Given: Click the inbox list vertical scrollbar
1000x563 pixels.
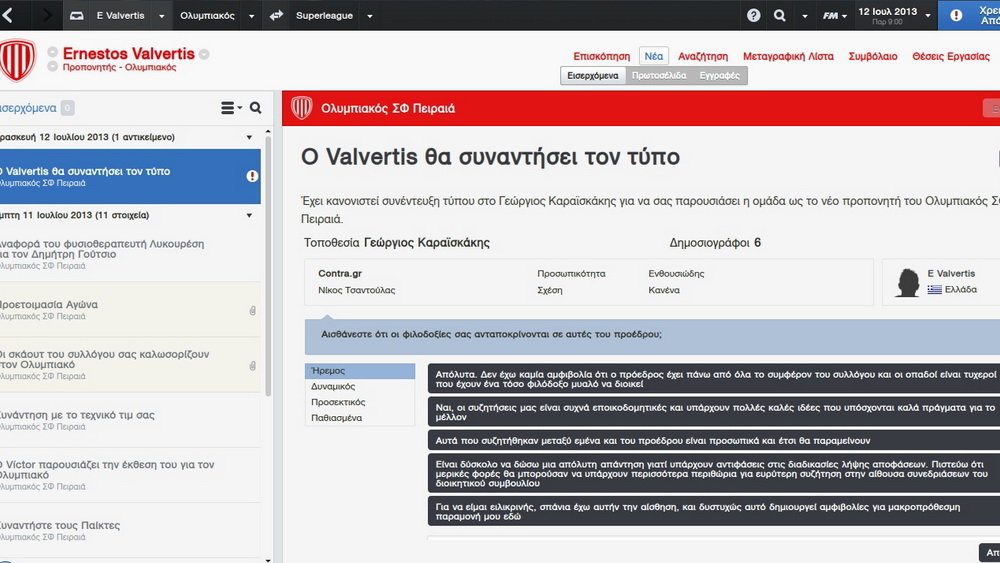Looking at the screenshot, I should (x=267, y=300).
